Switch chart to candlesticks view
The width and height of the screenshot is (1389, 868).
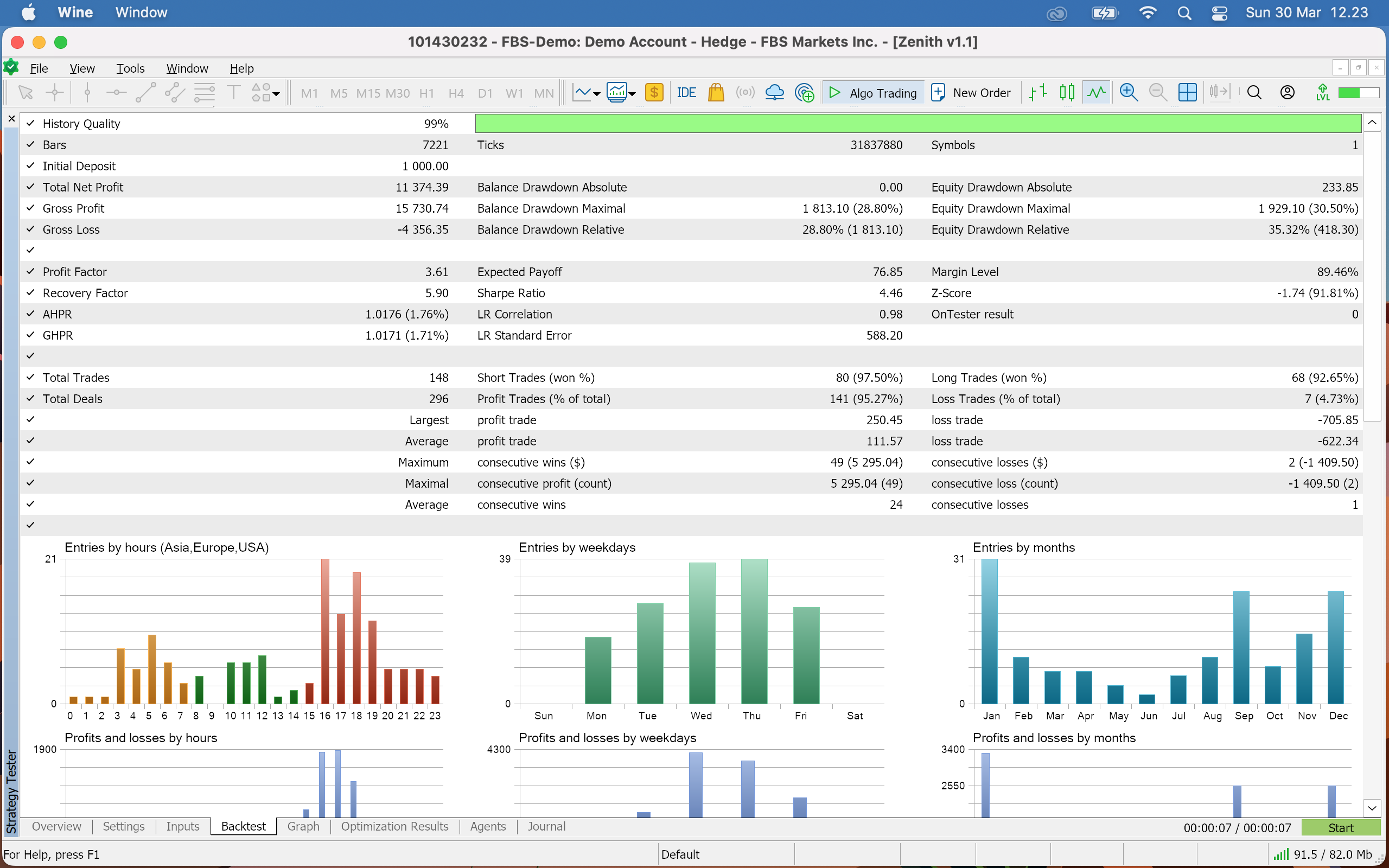pyautogui.click(x=1067, y=92)
